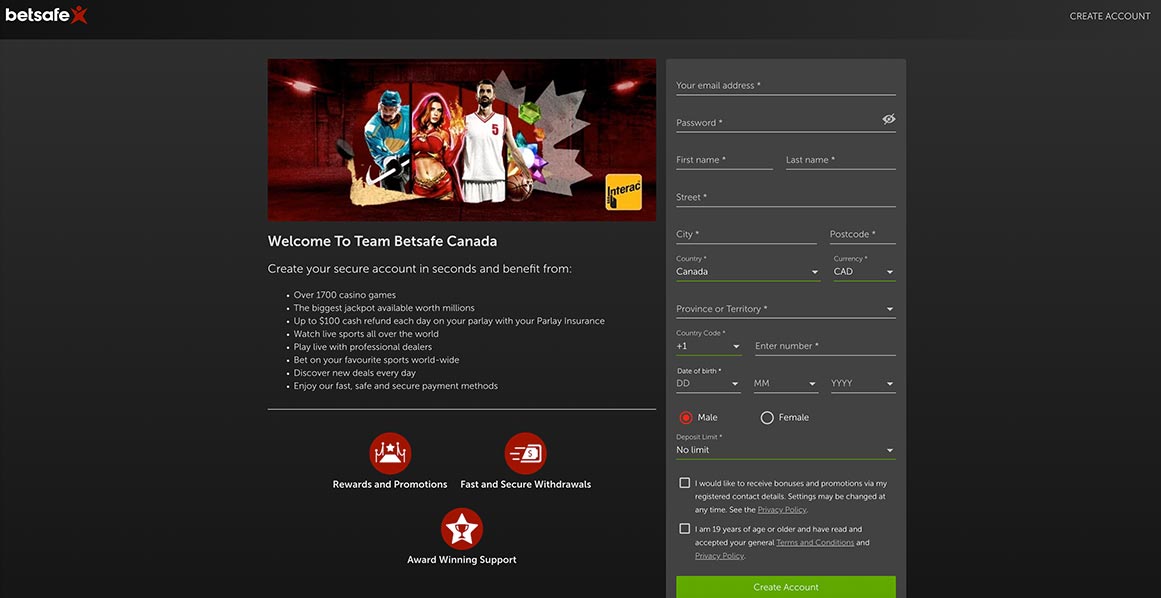Check the bonuses and promotions checkbox
Viewport: 1161px width, 598px height.
[x=685, y=483]
